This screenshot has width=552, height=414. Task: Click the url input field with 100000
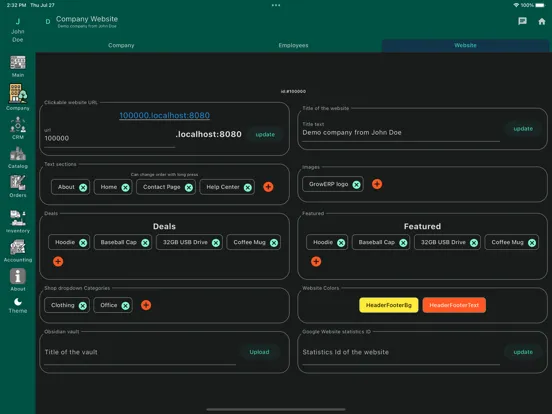[x=109, y=138]
